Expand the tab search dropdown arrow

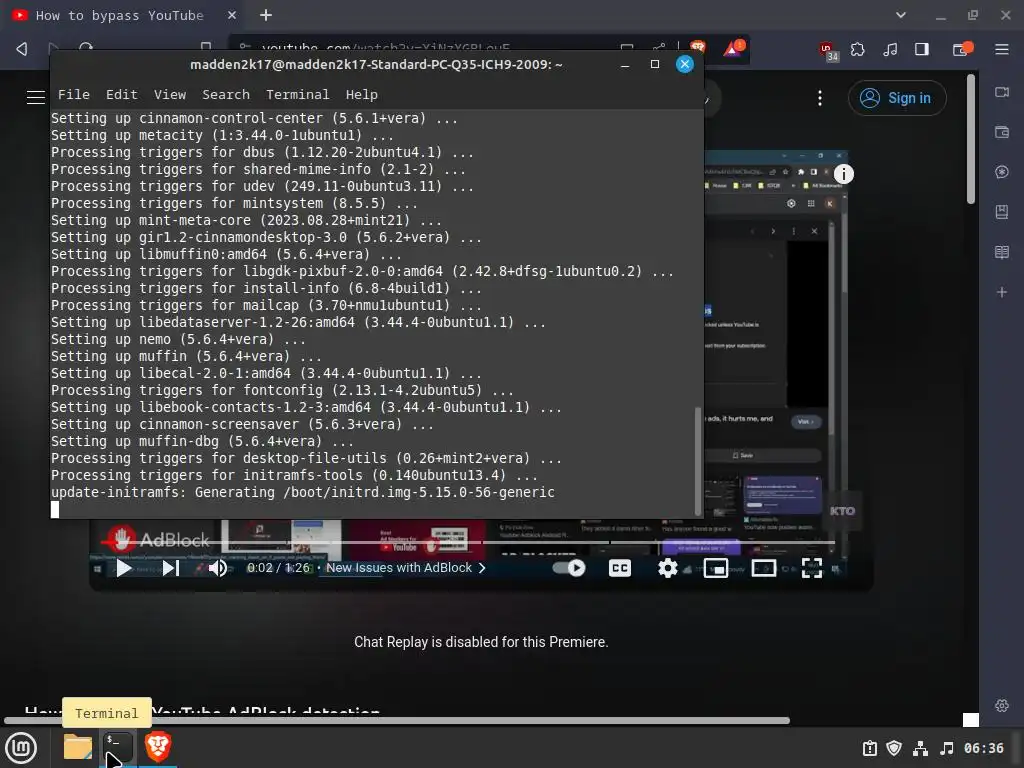tap(901, 15)
